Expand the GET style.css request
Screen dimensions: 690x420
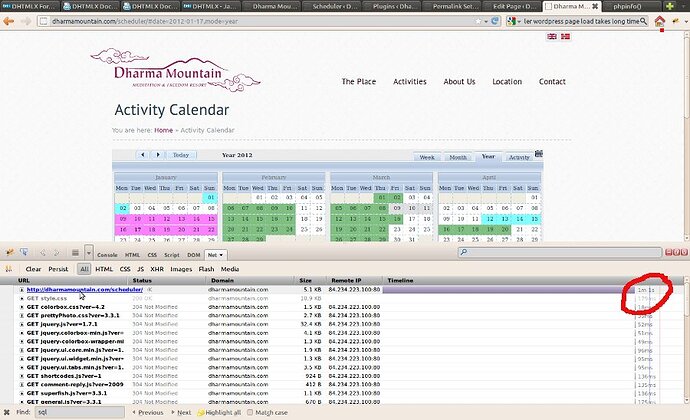(22, 298)
